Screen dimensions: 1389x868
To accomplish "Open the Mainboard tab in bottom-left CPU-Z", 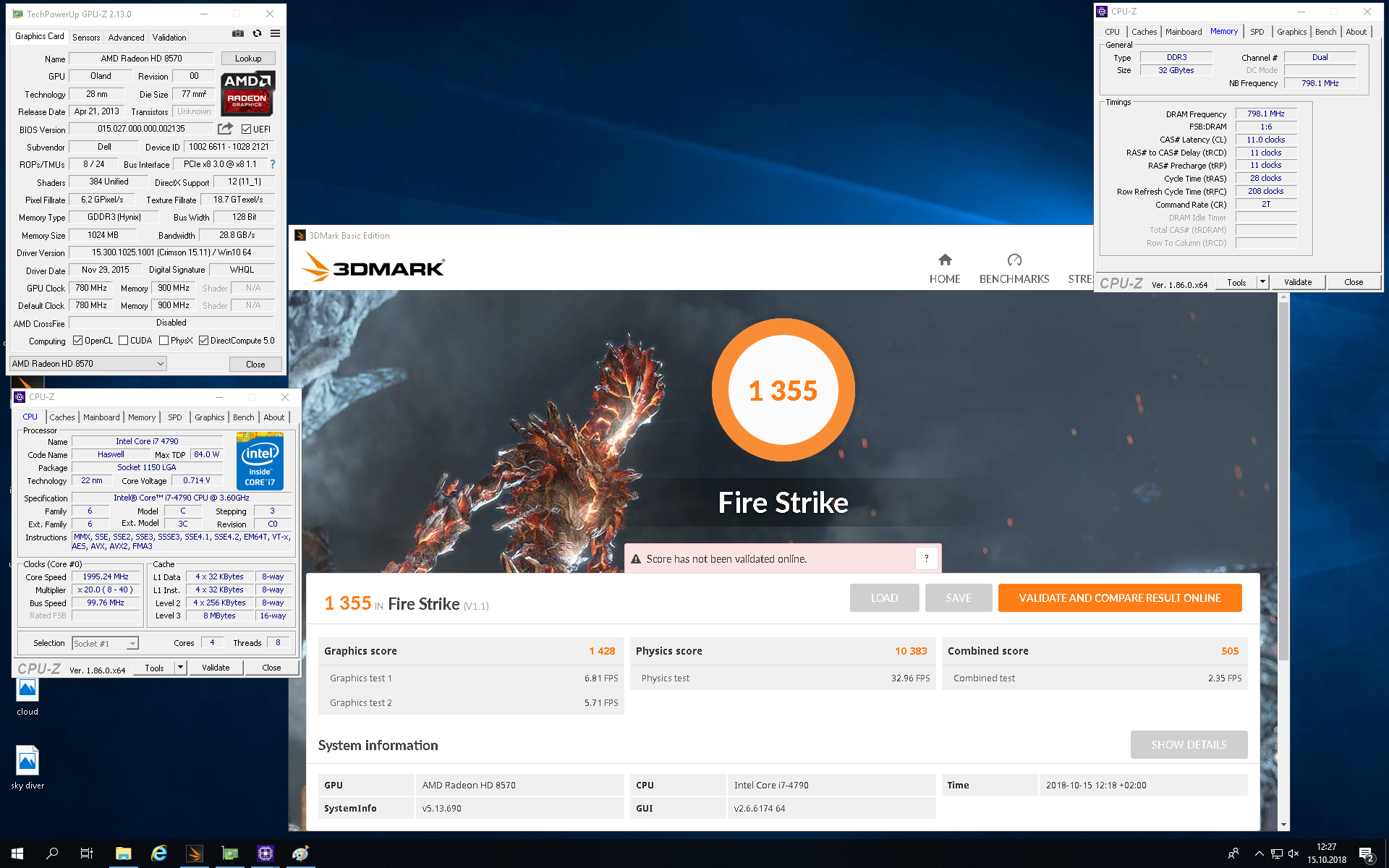I will tap(101, 417).
